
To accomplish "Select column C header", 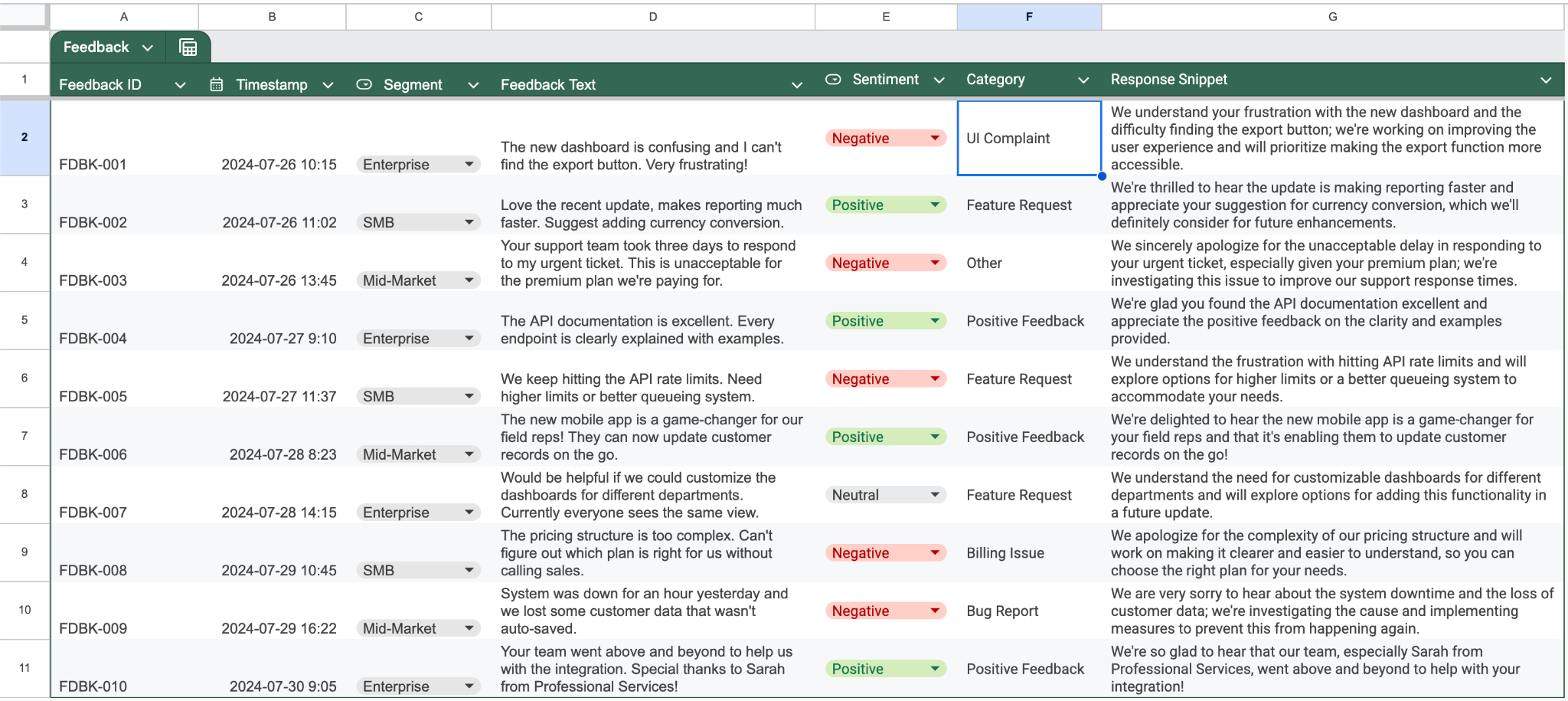I will [419, 17].
